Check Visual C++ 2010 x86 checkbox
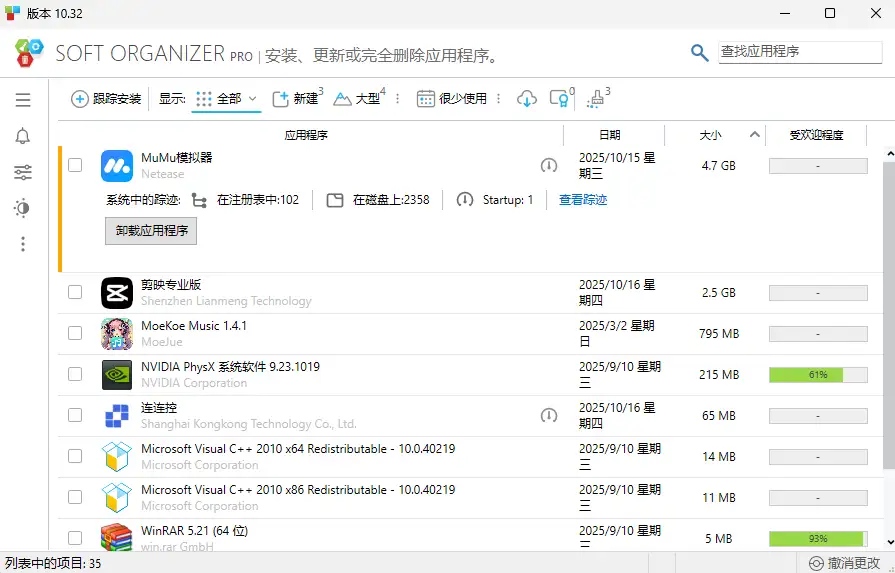 [x=75, y=498]
